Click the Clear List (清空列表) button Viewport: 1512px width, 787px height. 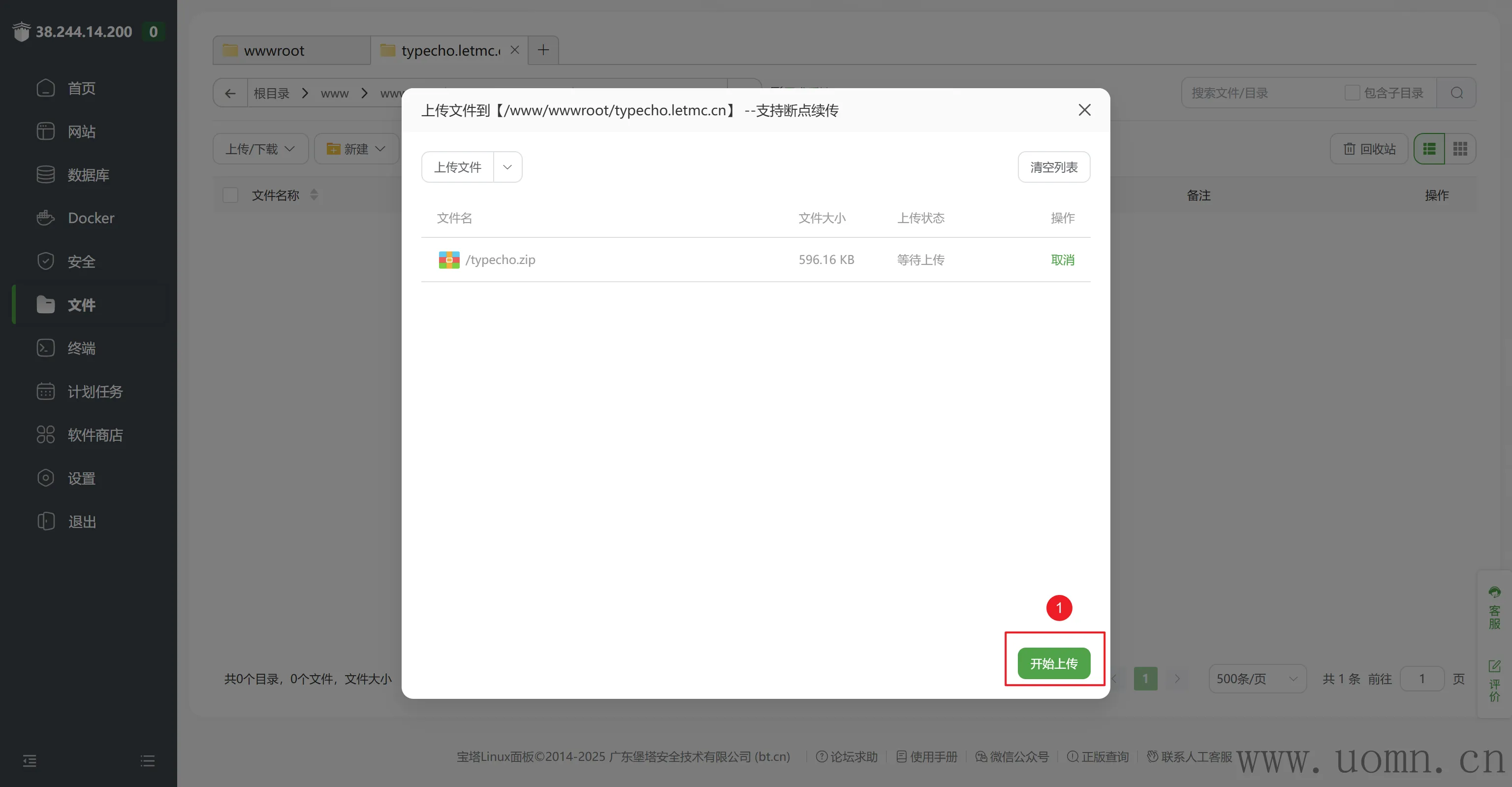1054,167
